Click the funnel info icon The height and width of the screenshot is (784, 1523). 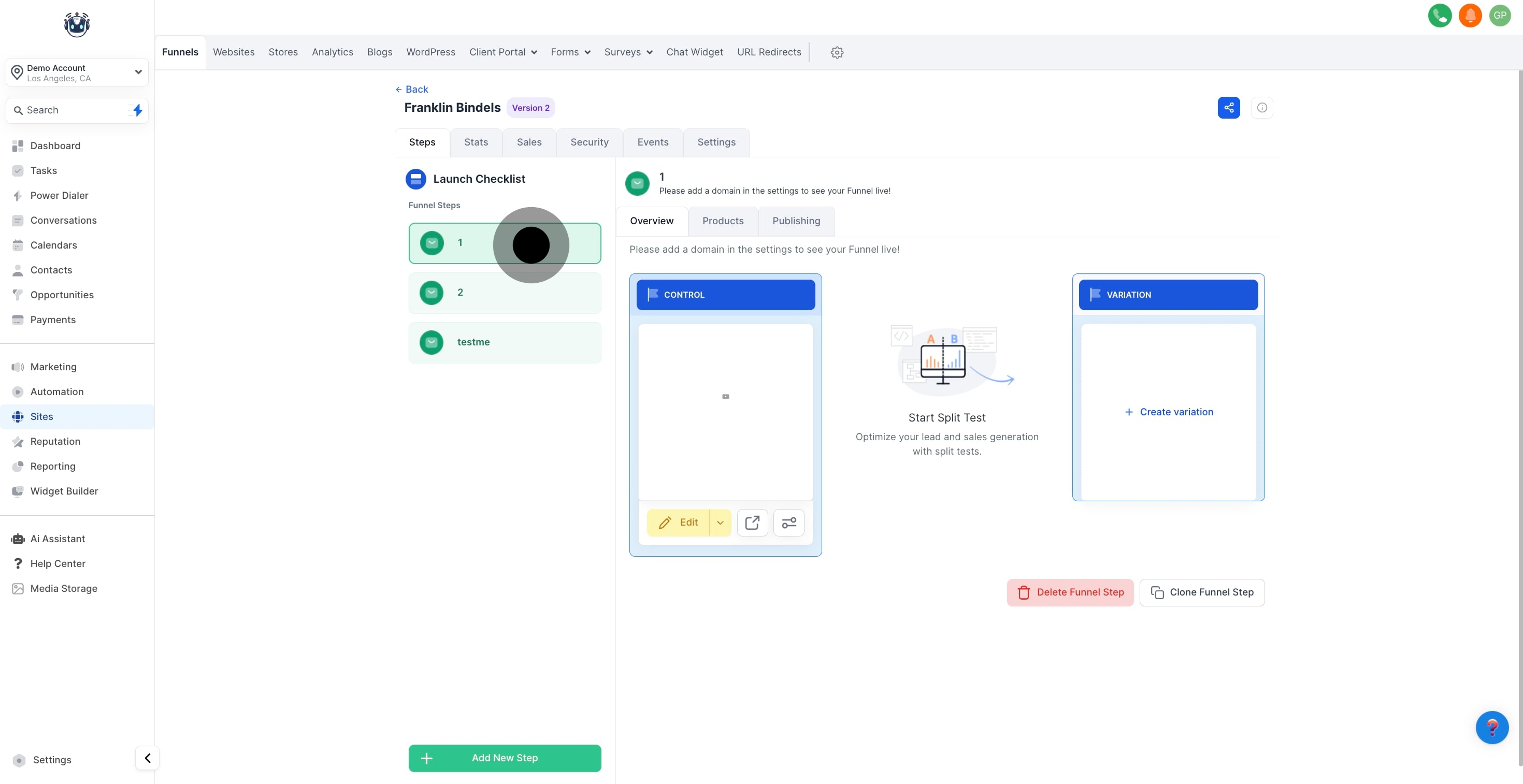point(1262,108)
